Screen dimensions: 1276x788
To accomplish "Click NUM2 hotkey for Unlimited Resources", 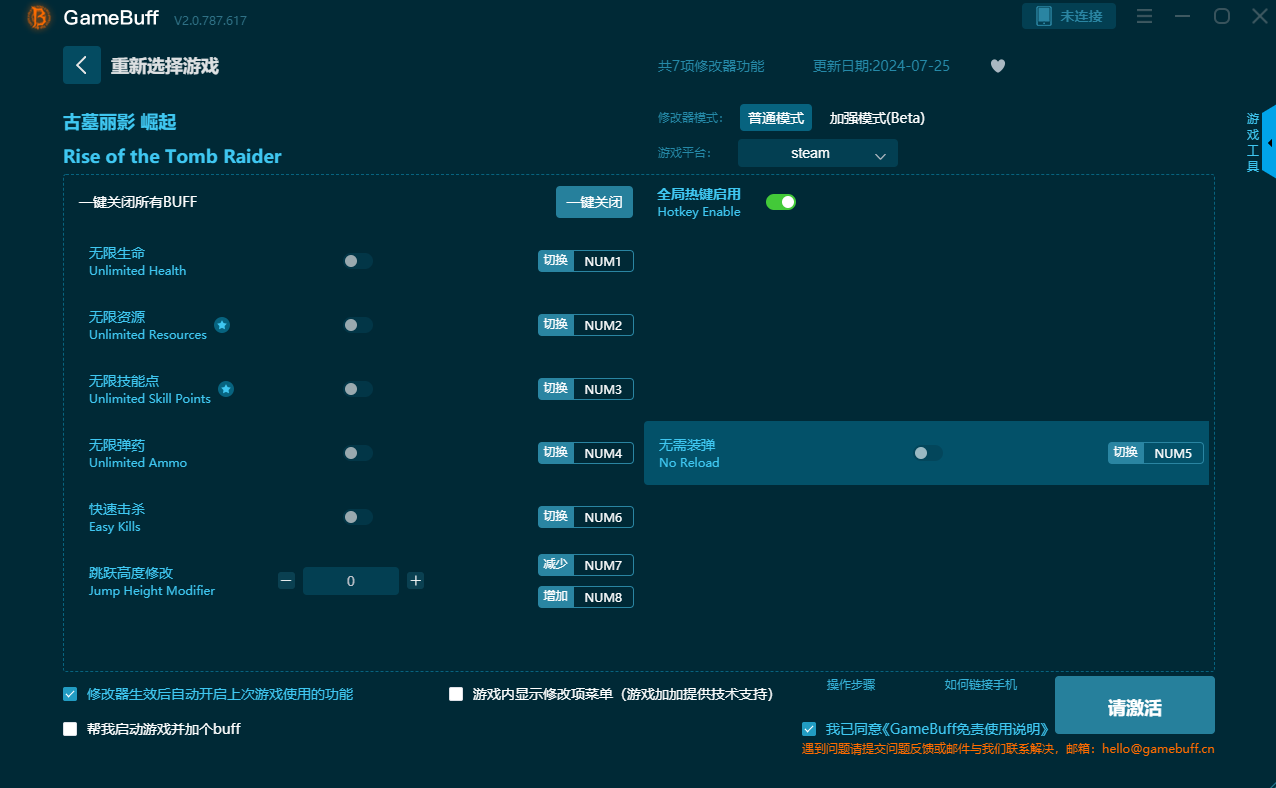I will tap(603, 325).
